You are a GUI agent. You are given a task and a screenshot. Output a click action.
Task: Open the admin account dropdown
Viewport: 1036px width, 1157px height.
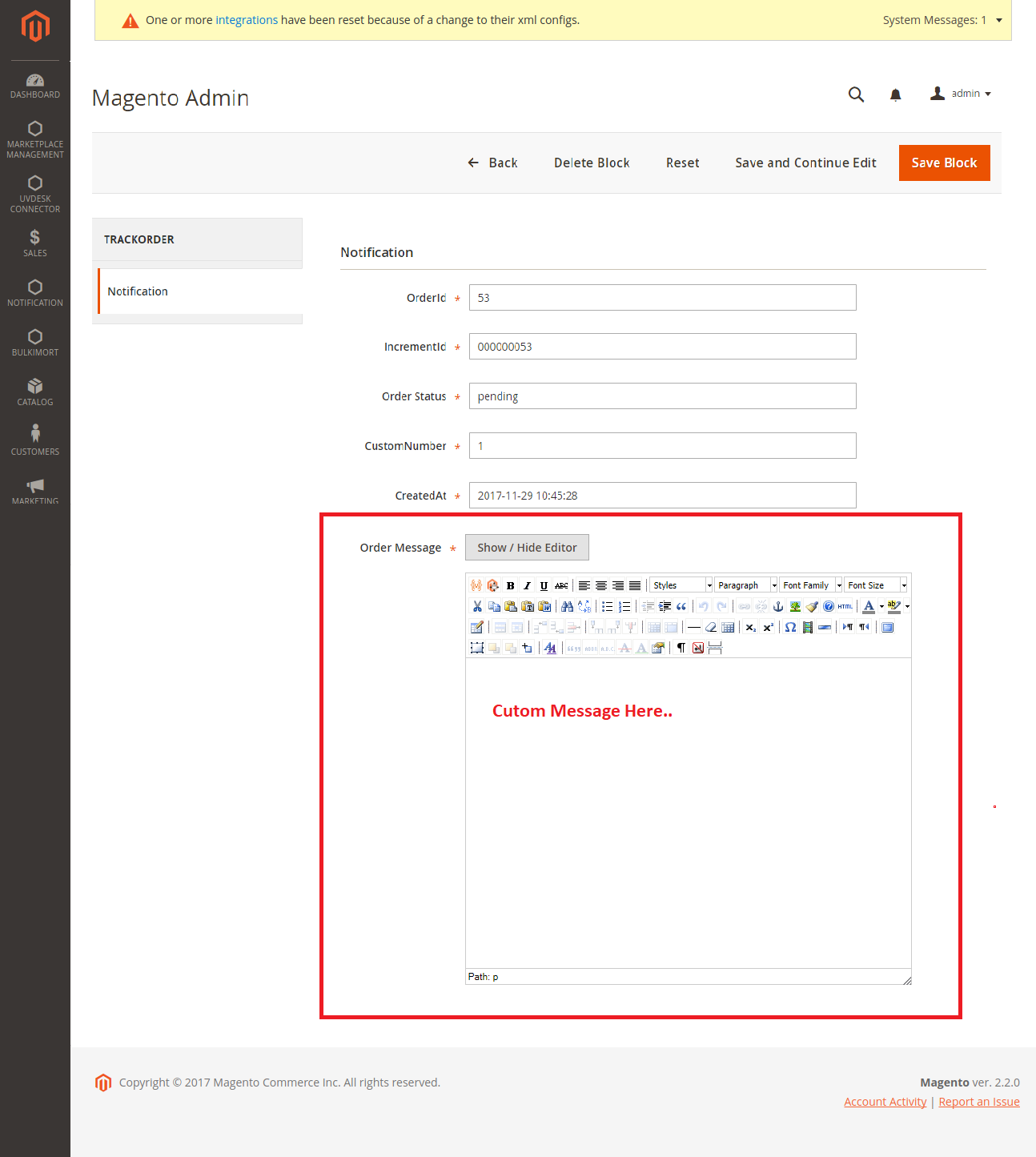[961, 94]
